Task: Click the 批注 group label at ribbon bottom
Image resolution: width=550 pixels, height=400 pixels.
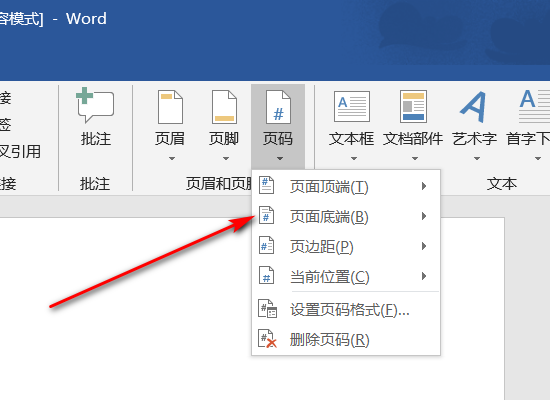Action: 95,184
